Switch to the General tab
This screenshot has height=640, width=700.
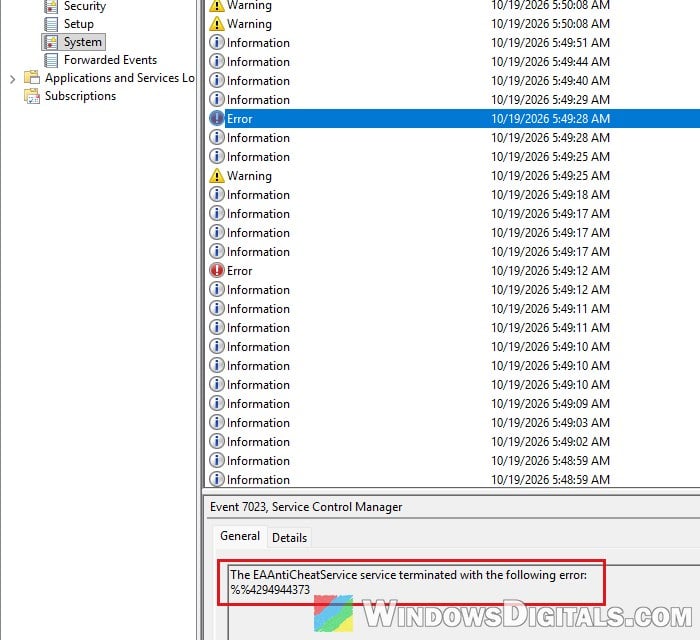click(x=240, y=536)
